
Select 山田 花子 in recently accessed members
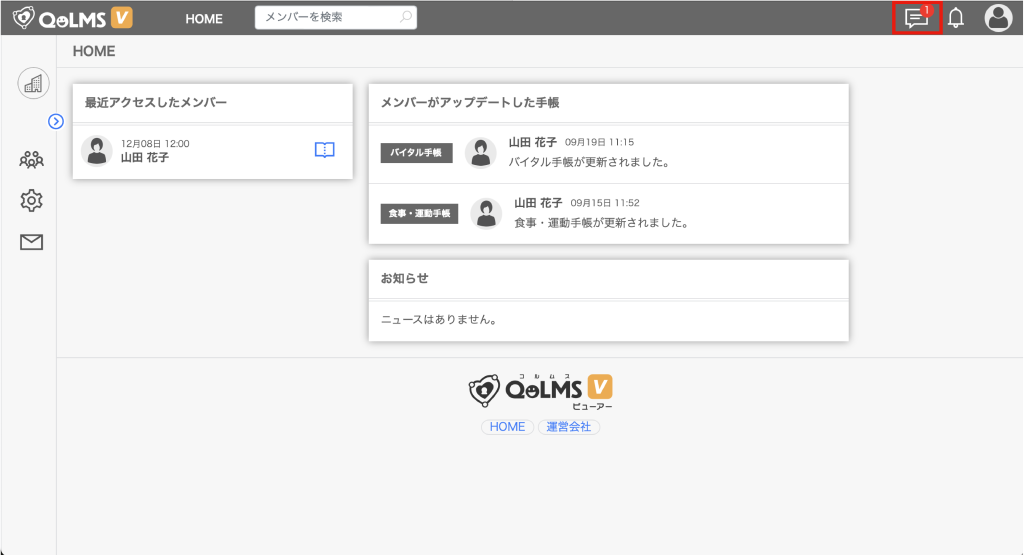145,157
